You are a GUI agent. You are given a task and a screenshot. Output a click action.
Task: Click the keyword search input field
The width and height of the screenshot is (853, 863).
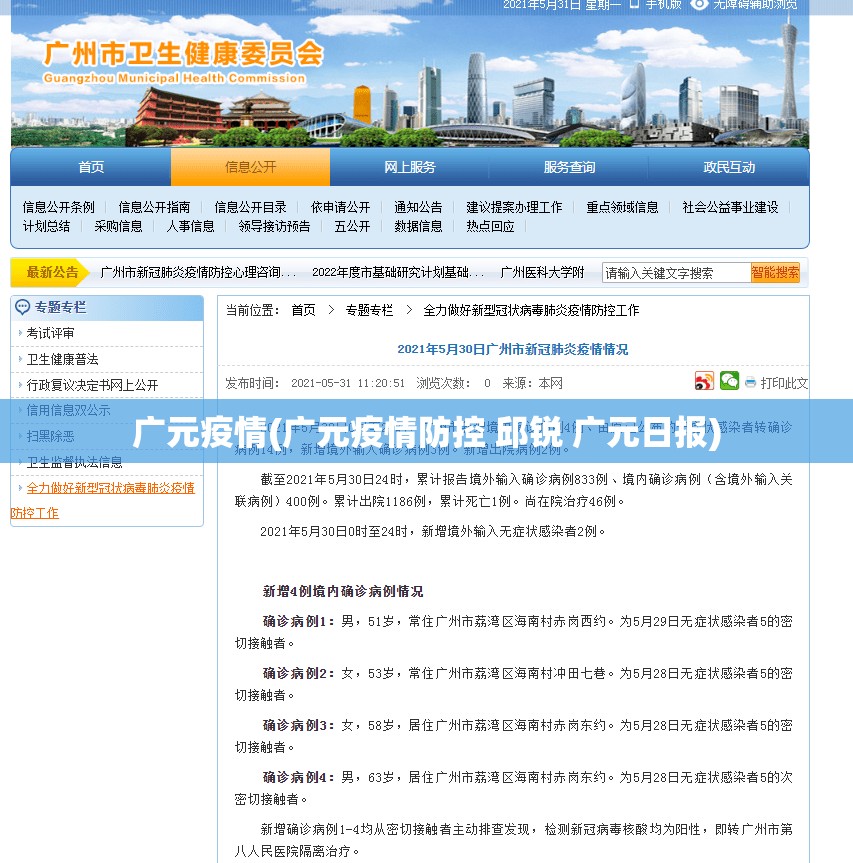click(x=676, y=272)
